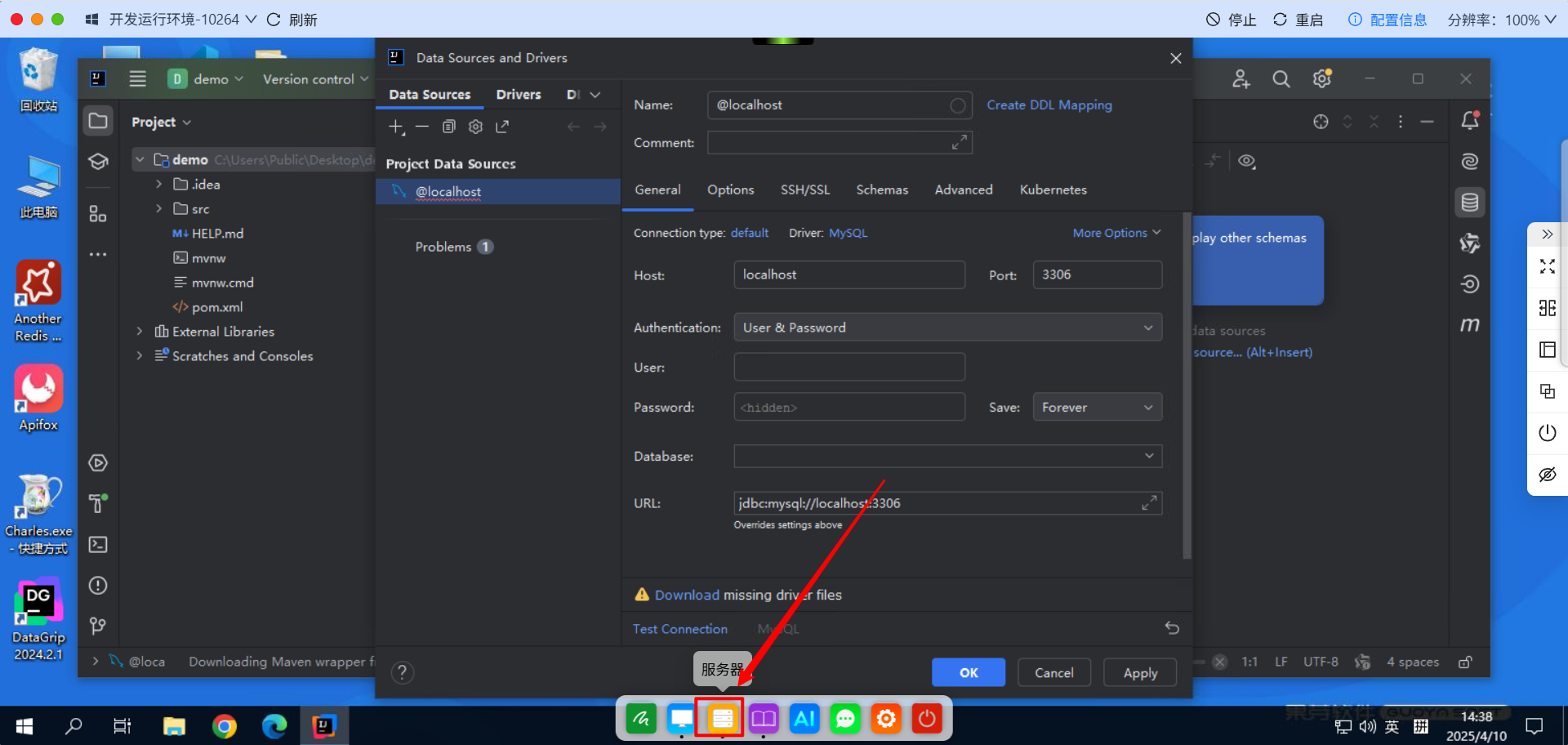Click the OK button
This screenshot has width=1568, height=745.
click(x=969, y=672)
